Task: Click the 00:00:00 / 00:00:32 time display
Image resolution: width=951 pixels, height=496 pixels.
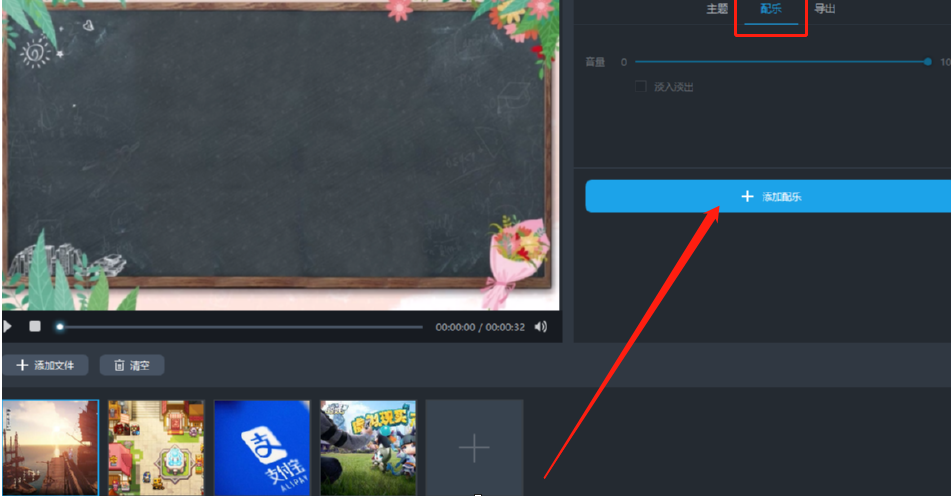Action: point(480,327)
